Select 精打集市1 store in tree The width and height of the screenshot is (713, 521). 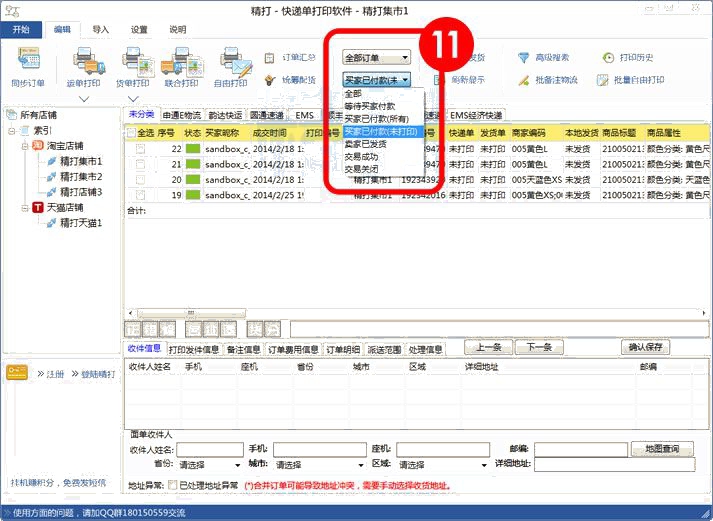point(81,161)
